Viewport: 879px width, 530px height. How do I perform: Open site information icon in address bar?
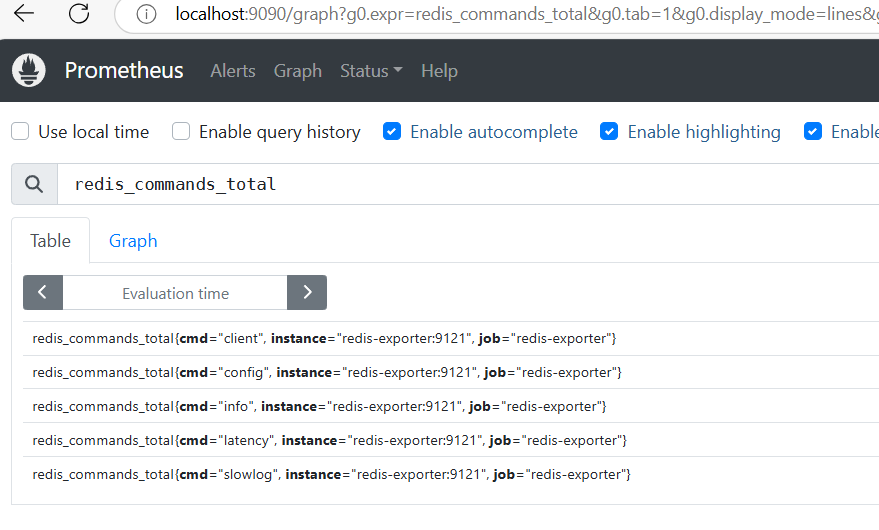(x=146, y=14)
